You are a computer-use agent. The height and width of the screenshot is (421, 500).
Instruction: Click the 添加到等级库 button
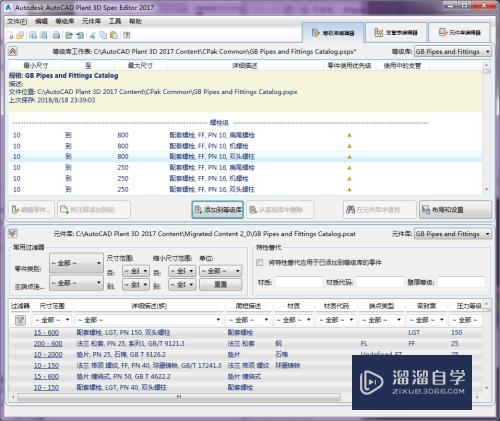[x=218, y=210]
